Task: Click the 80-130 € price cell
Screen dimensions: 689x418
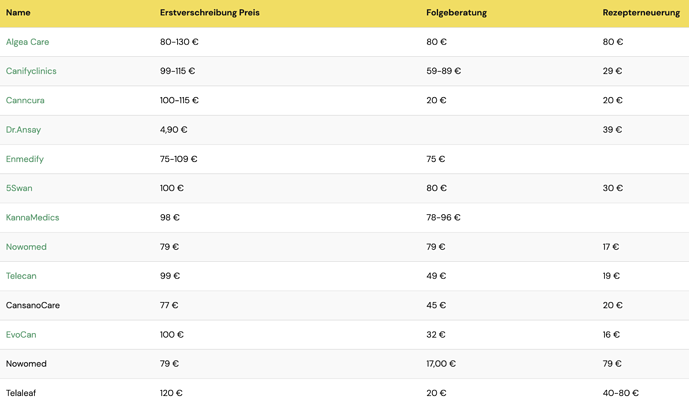Action: (179, 42)
